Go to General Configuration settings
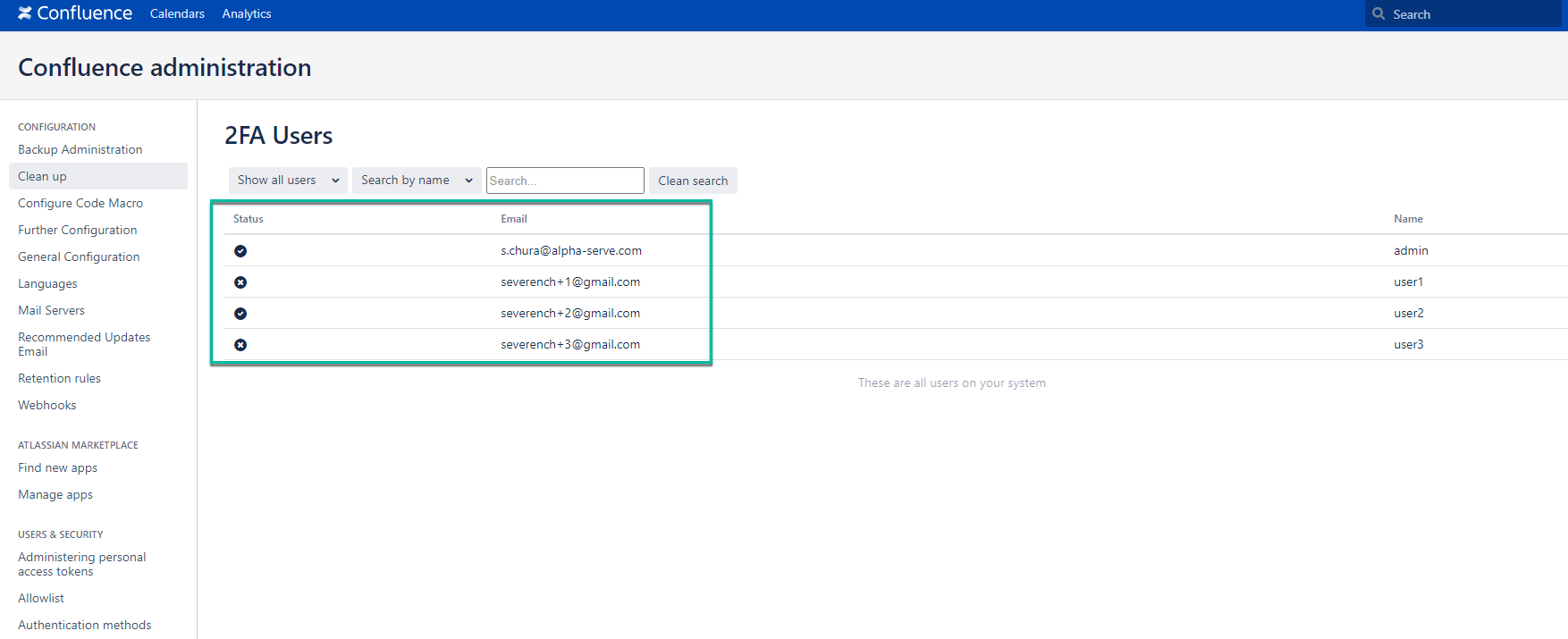1568x639 pixels. pyautogui.click(x=79, y=256)
